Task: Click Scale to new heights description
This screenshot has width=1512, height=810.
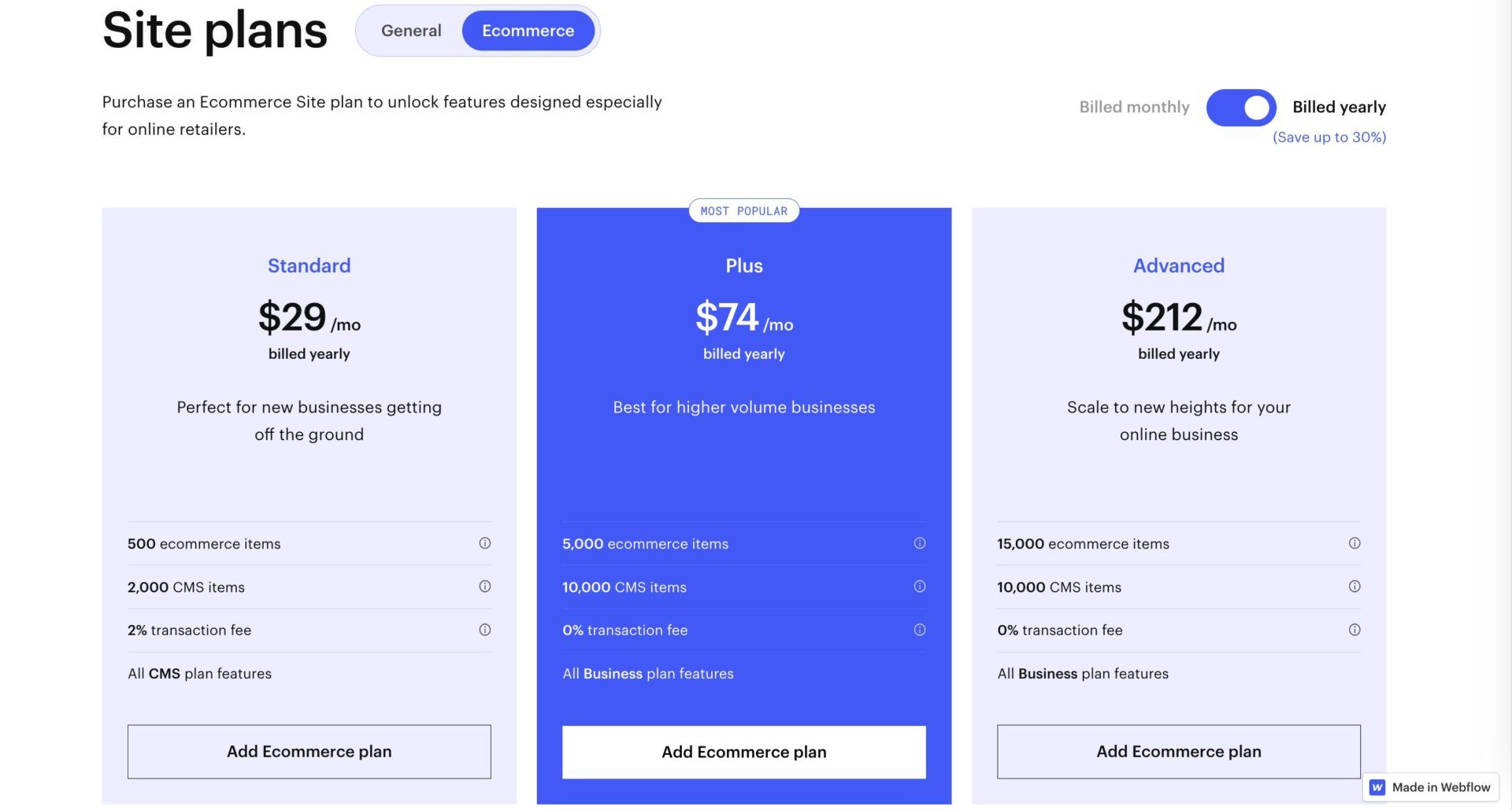Action: (1179, 421)
